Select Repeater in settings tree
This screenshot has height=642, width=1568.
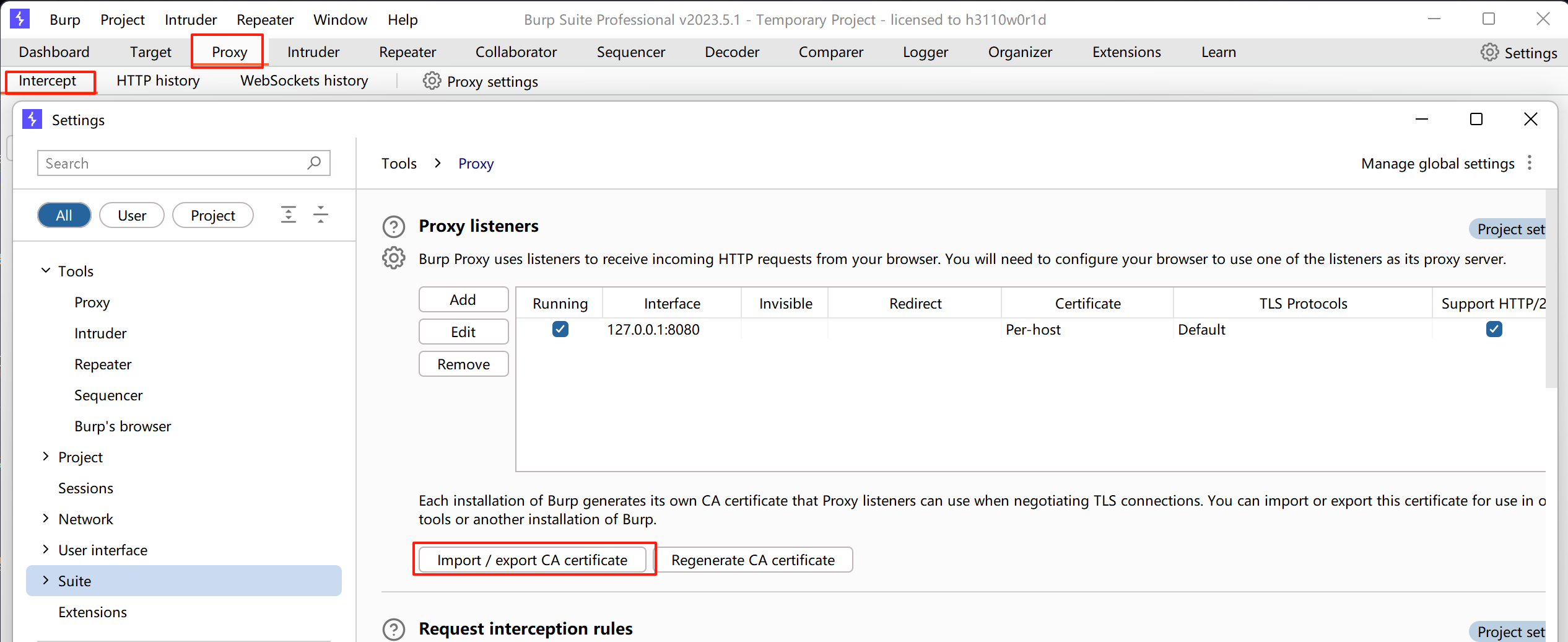[103, 364]
